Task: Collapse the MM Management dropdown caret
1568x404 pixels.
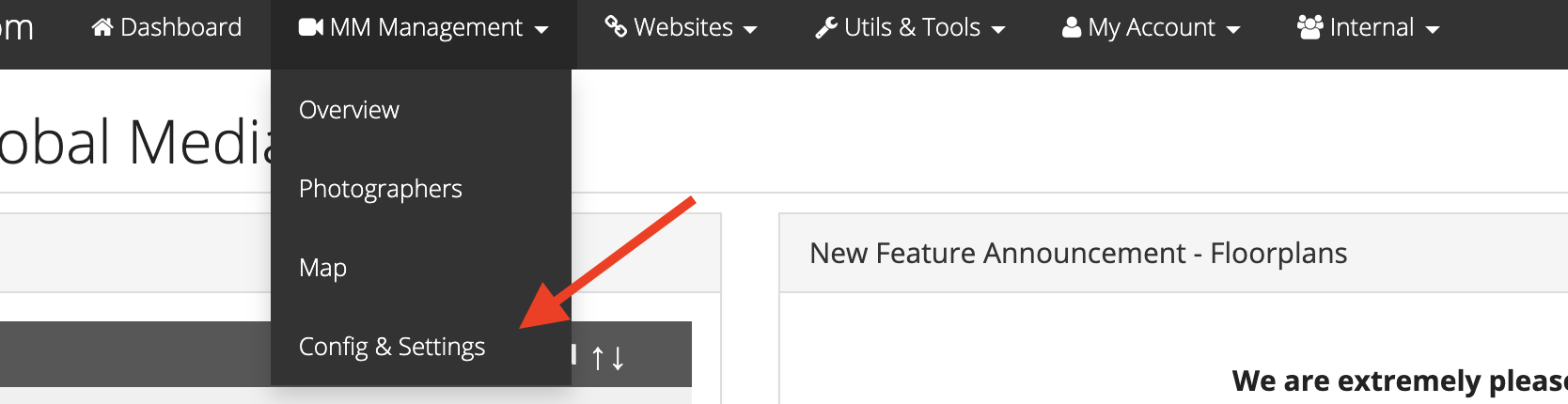Action: pyautogui.click(x=541, y=30)
